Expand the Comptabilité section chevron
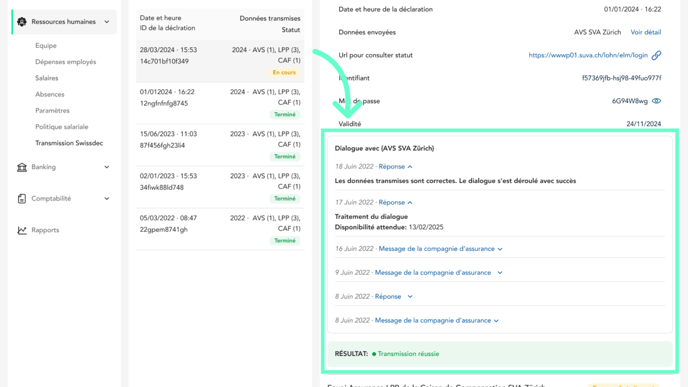Image resolution: width=688 pixels, height=387 pixels. pyautogui.click(x=107, y=199)
